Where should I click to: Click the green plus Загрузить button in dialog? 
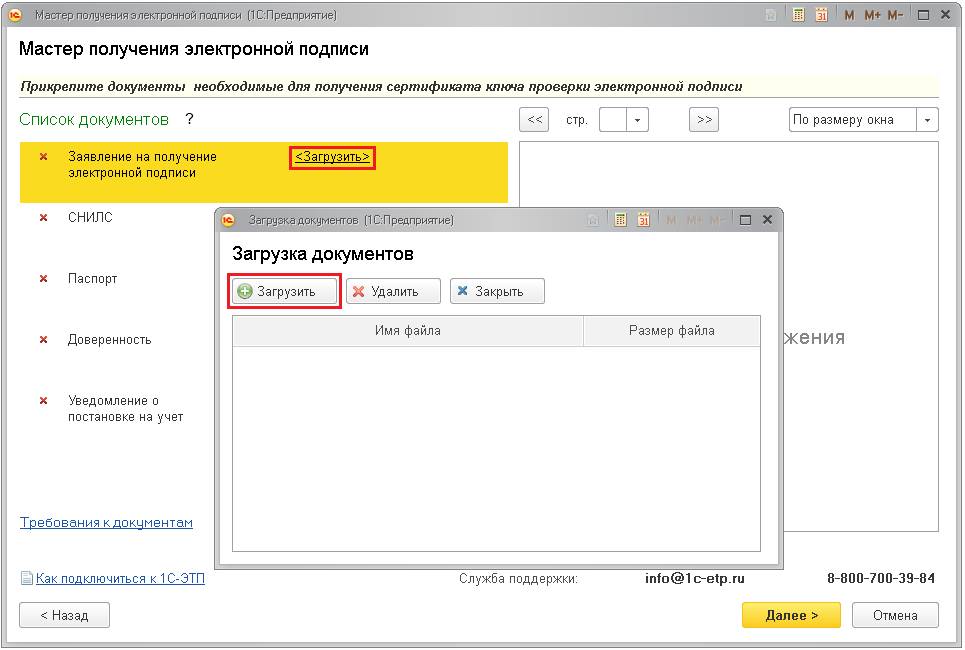(285, 291)
